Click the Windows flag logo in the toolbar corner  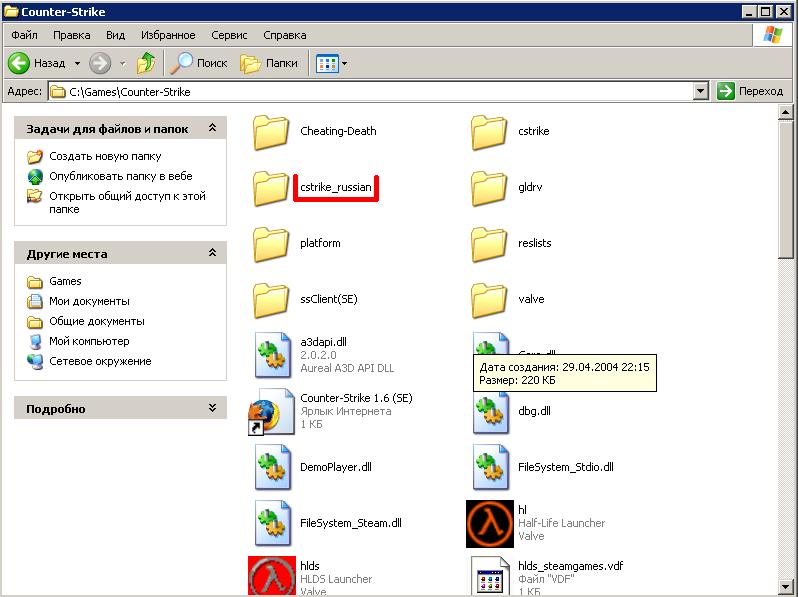[x=772, y=35]
